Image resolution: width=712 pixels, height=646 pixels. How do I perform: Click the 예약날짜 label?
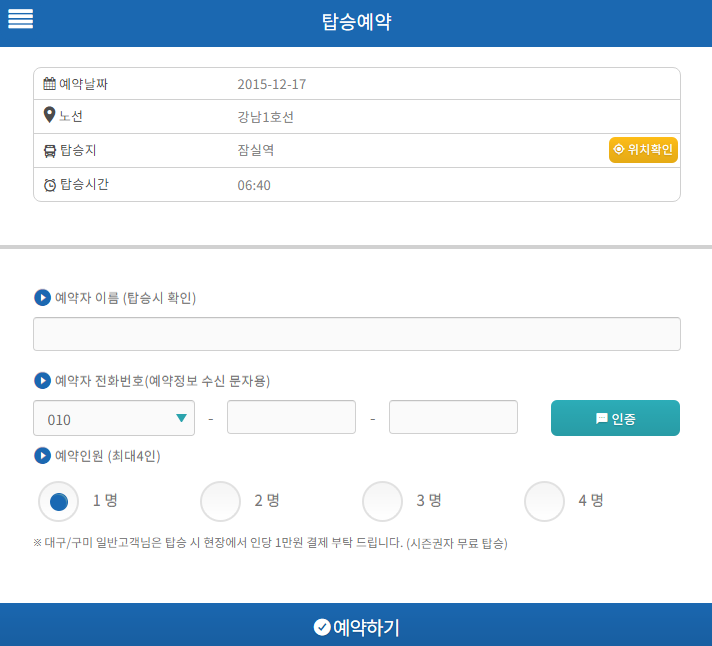point(84,84)
